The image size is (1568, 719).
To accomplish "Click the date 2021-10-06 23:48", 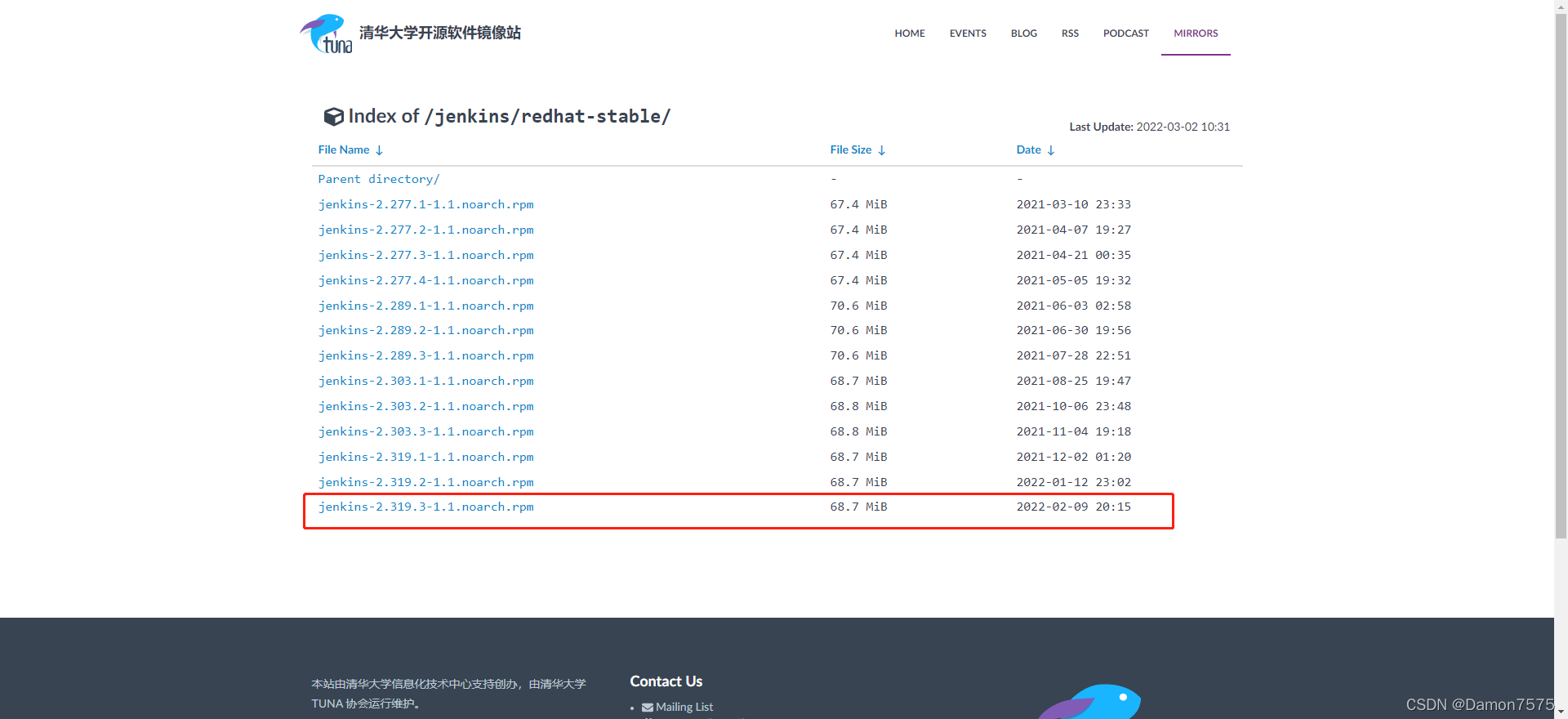I will tap(1074, 406).
